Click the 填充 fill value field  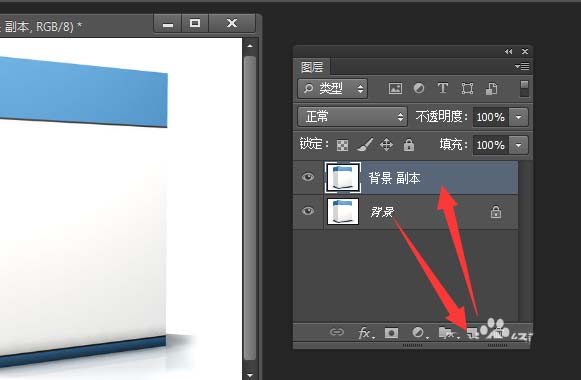tap(491, 145)
